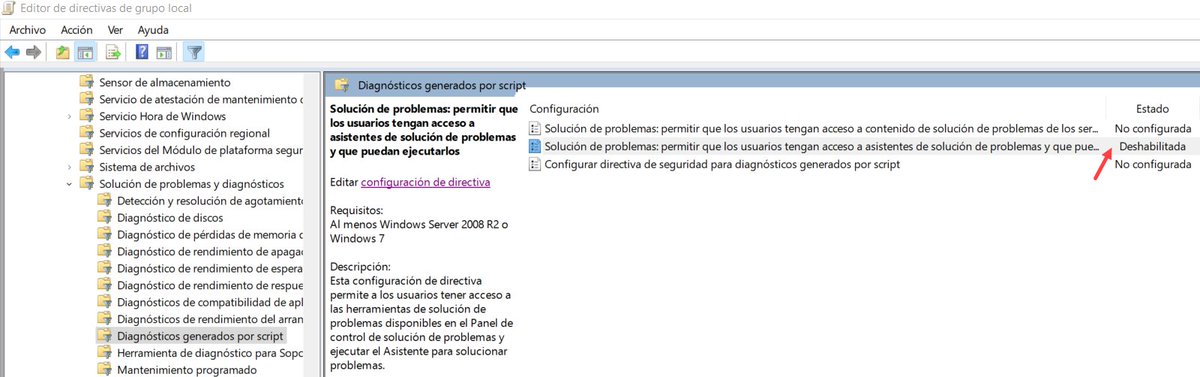Click folder icon of Mantenimiento programado
The width and height of the screenshot is (1200, 377).
105,371
